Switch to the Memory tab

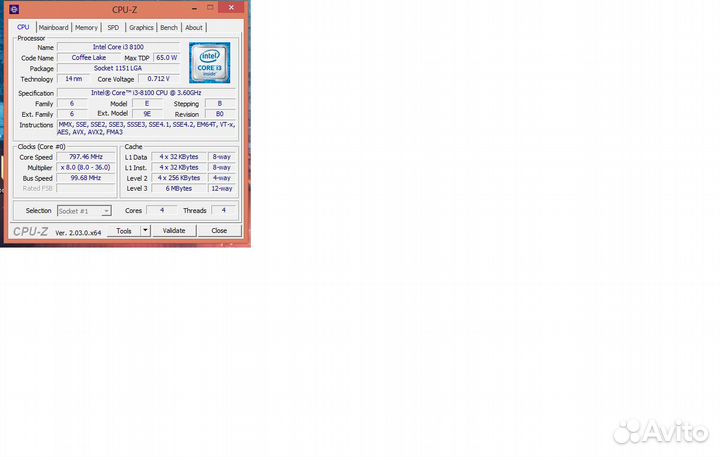[x=86, y=28]
